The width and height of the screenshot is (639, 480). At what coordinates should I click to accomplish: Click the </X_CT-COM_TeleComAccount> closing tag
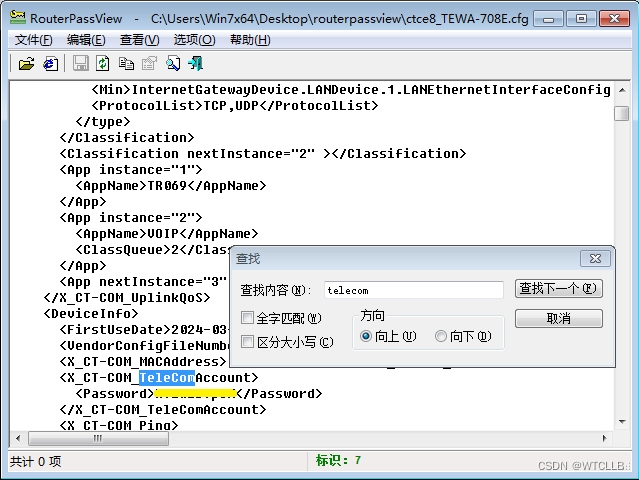point(163,410)
